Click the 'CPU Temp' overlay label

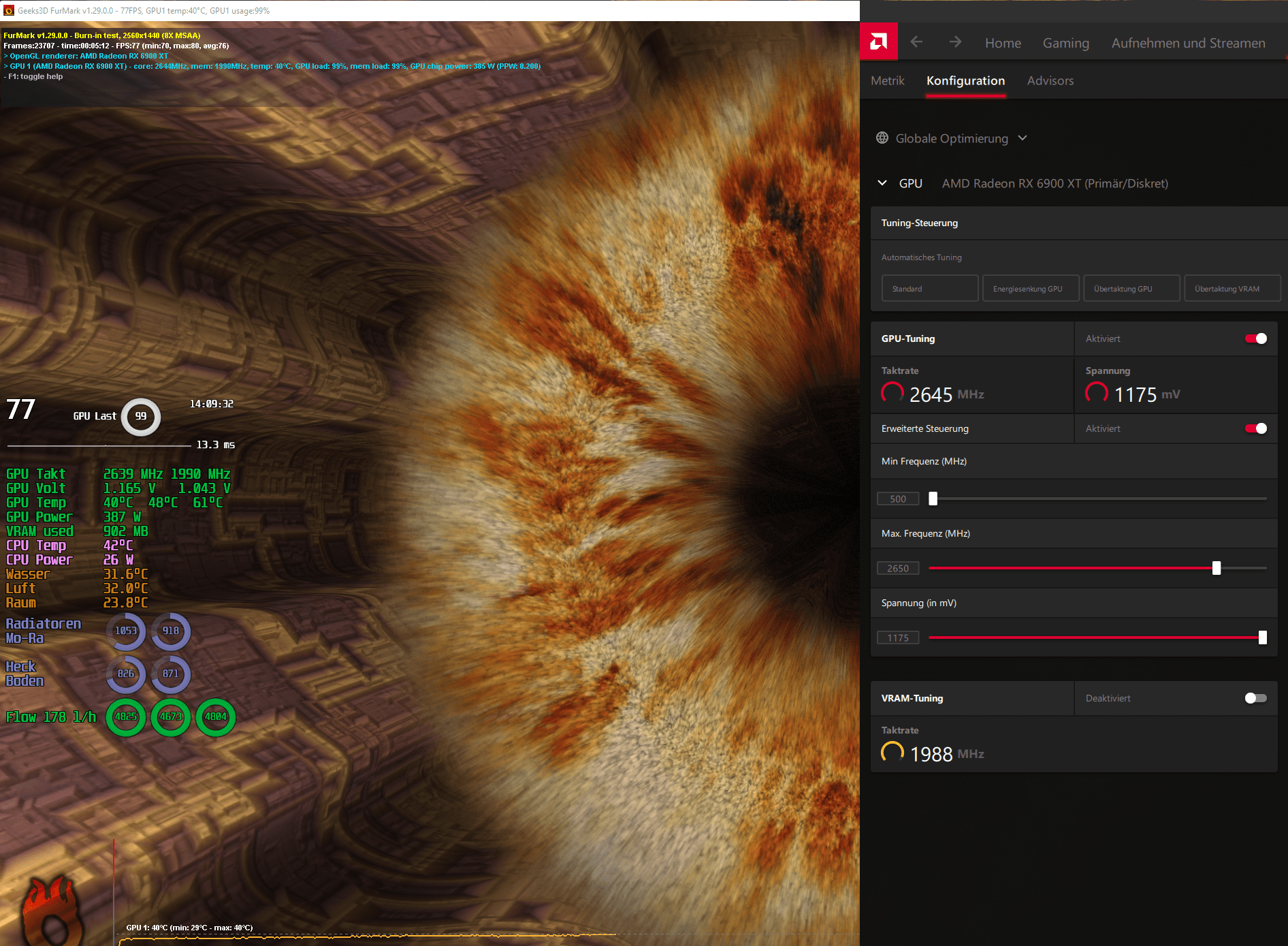[x=36, y=546]
